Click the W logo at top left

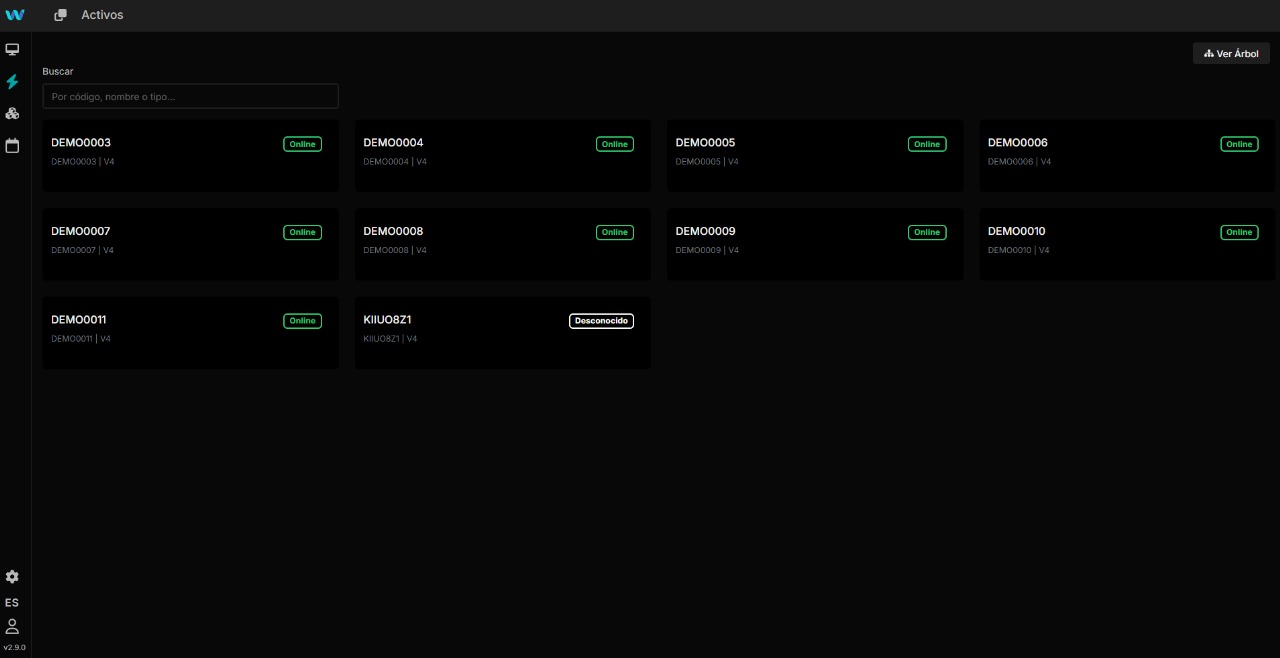pyautogui.click(x=14, y=14)
